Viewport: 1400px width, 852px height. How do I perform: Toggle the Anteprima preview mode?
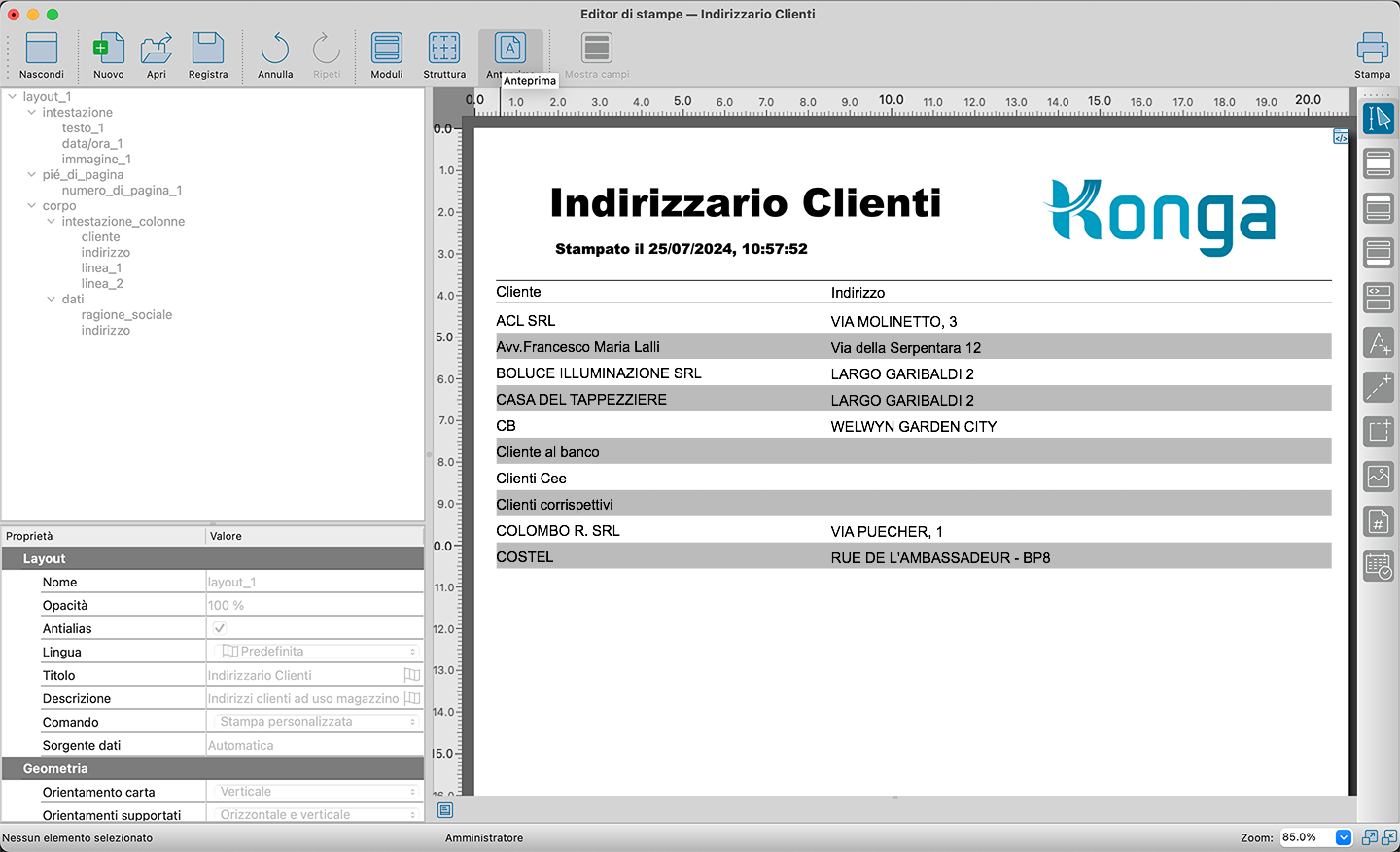coord(510,49)
